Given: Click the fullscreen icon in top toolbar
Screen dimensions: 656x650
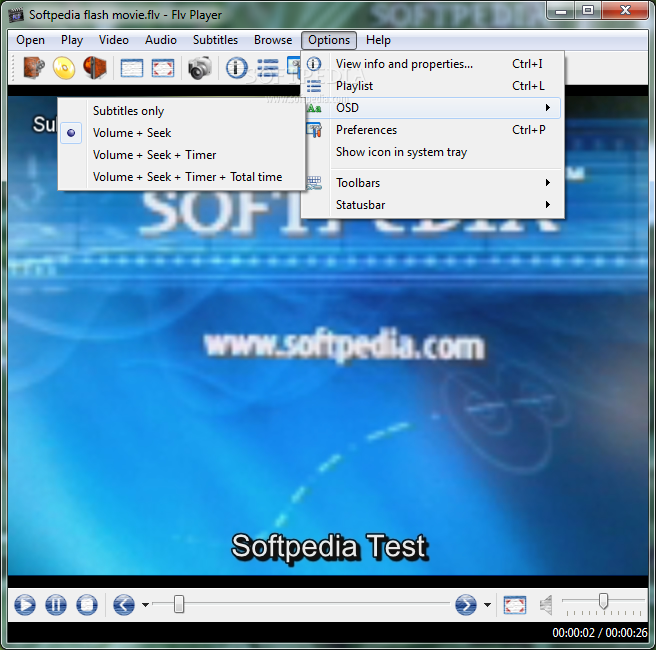Looking at the screenshot, I should (163, 68).
